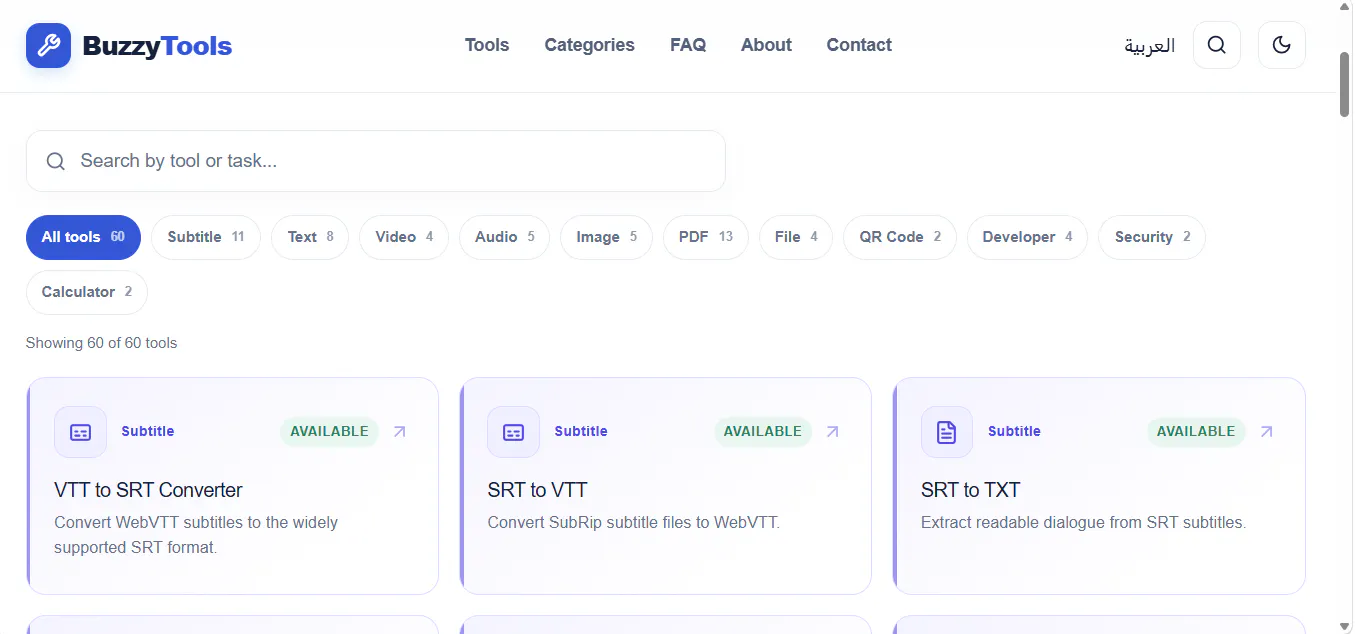Click AVAILABLE badge on VTT to SRT Converter

[329, 432]
